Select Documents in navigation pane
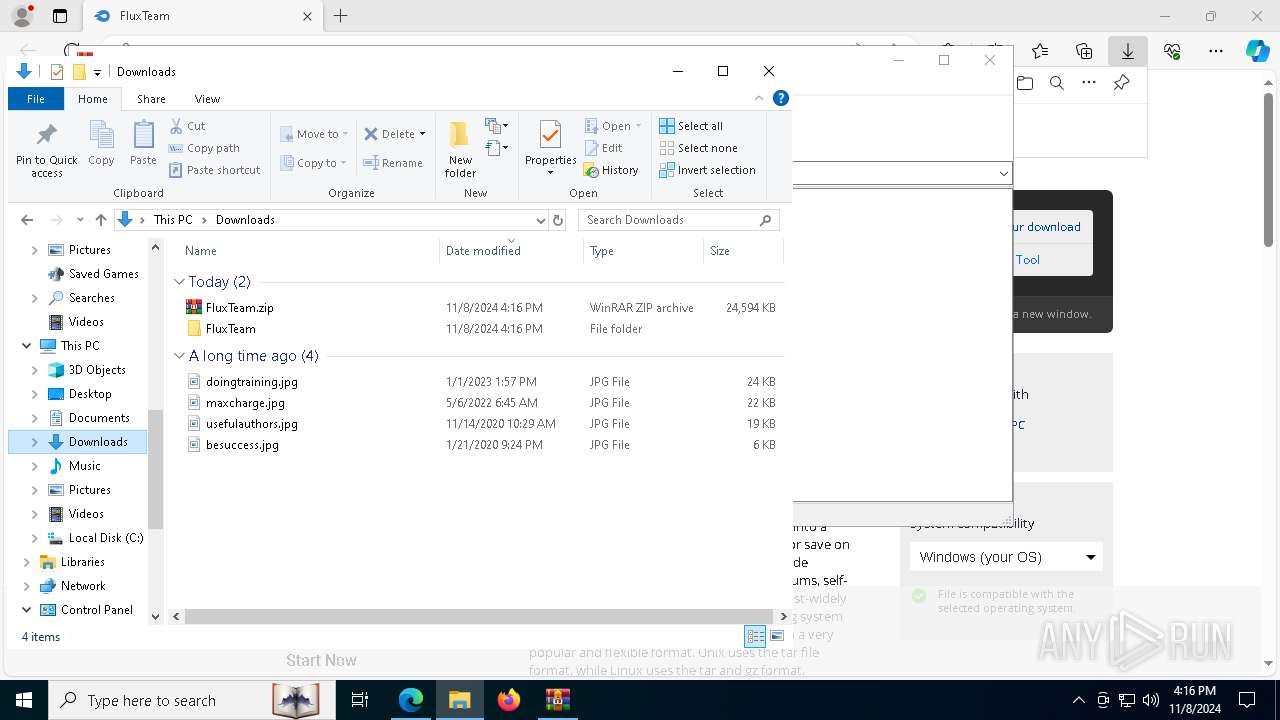Viewport: 1280px width, 720px height. pos(99,418)
